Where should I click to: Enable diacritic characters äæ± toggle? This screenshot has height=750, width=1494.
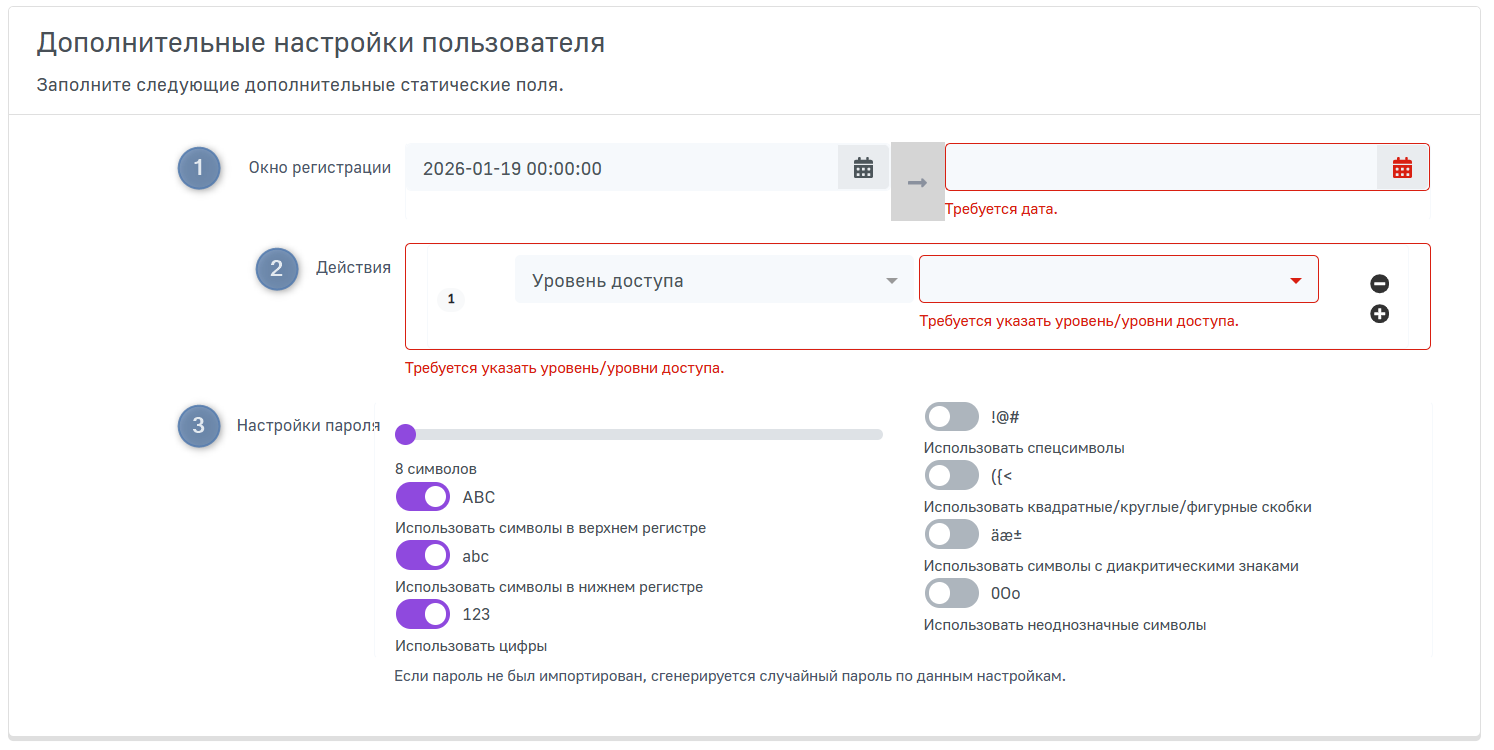(951, 535)
